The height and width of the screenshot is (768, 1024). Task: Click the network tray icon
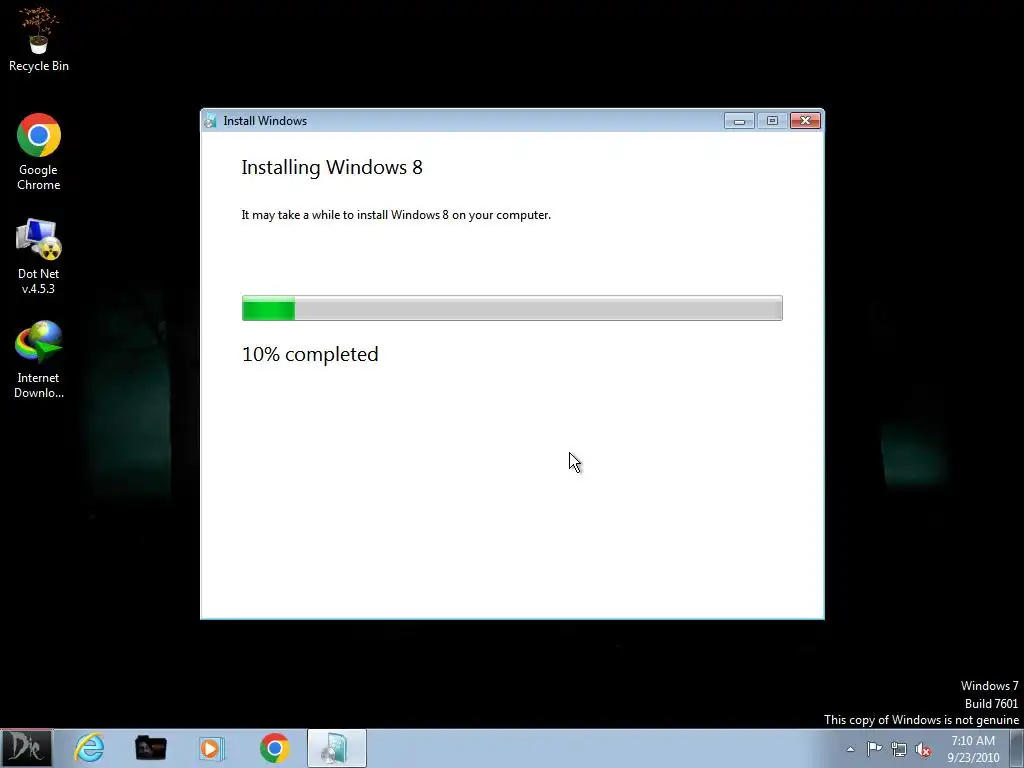click(x=899, y=749)
